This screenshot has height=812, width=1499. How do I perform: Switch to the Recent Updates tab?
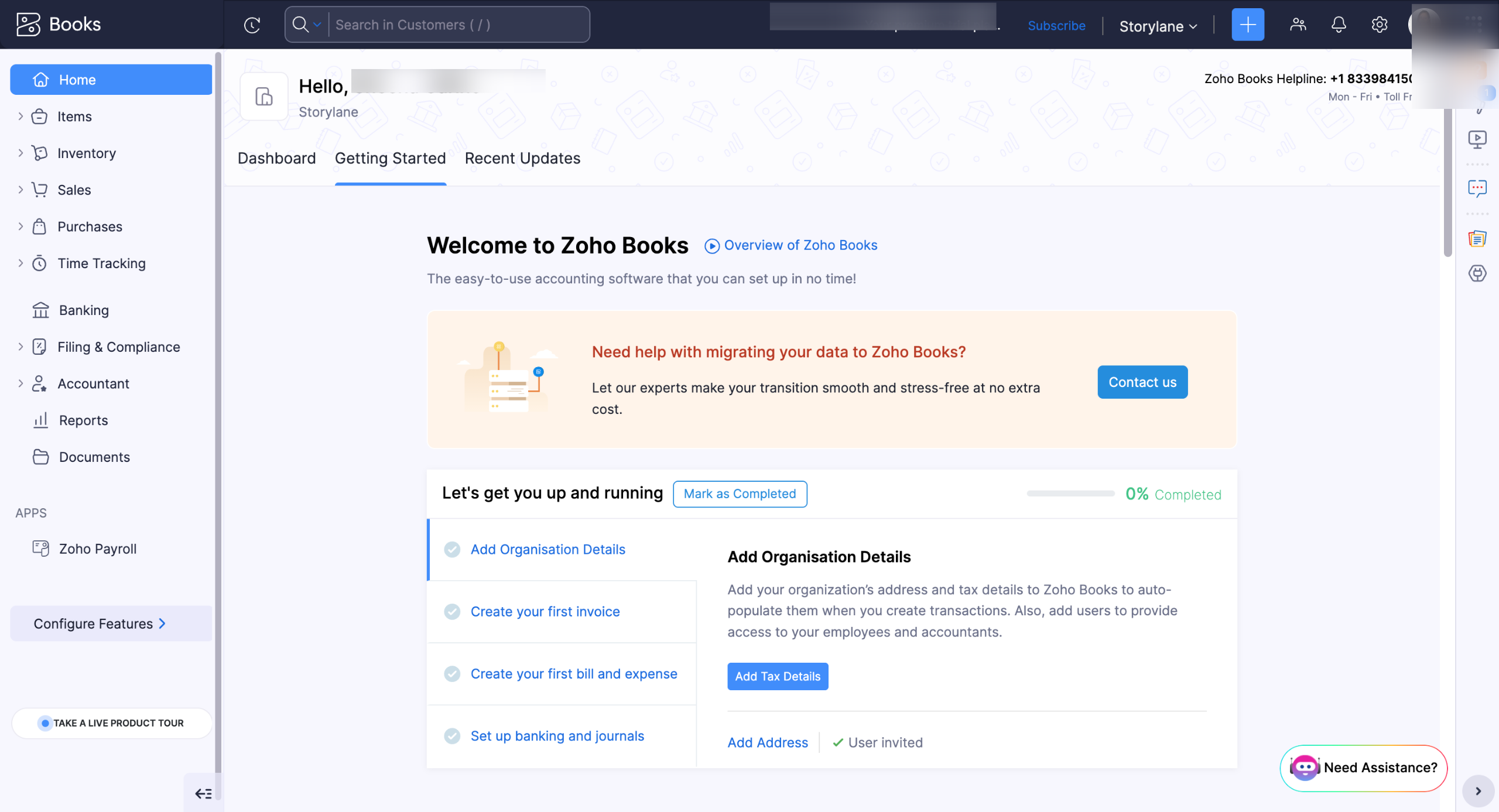[x=522, y=159]
